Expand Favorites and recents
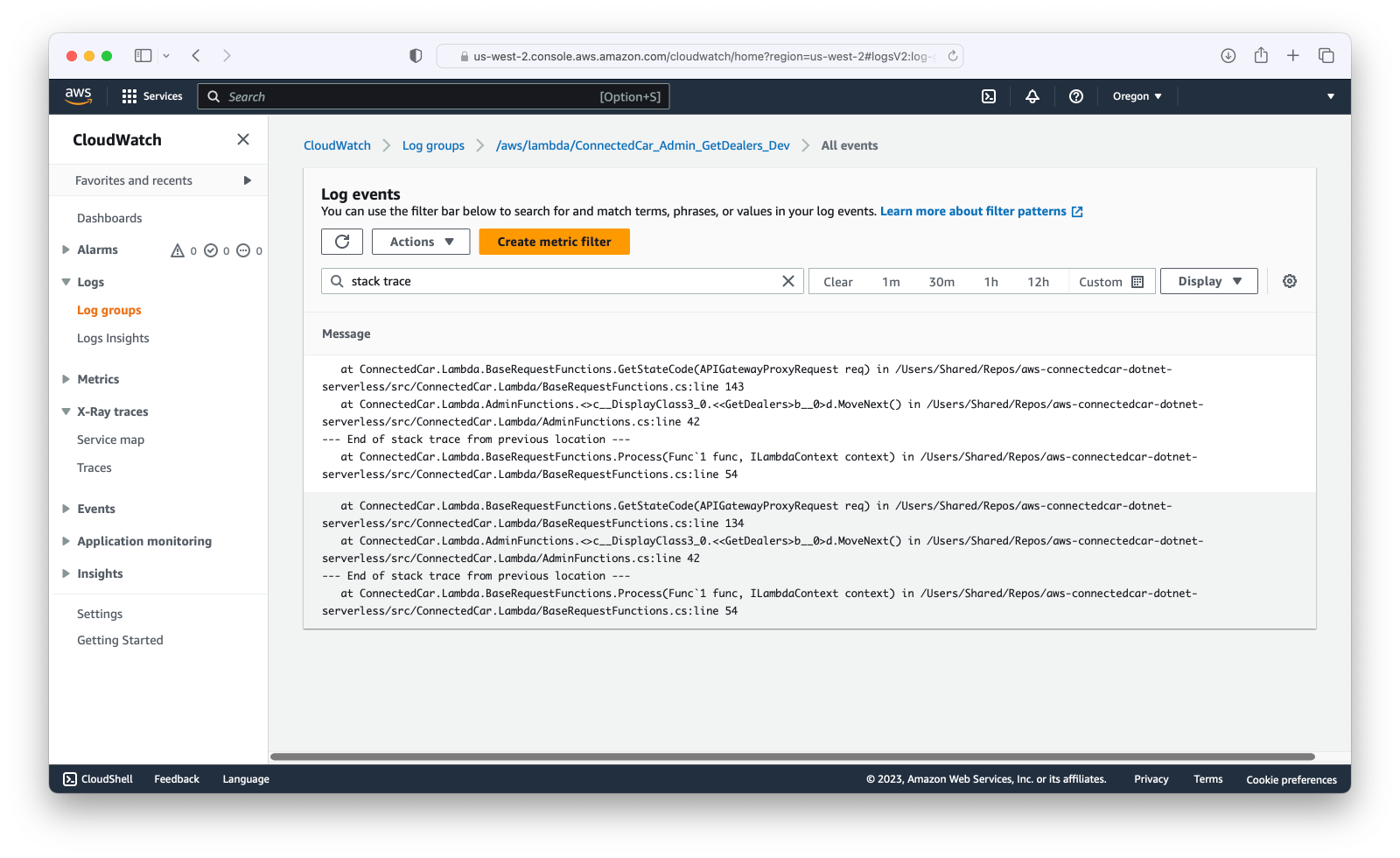 click(x=247, y=180)
